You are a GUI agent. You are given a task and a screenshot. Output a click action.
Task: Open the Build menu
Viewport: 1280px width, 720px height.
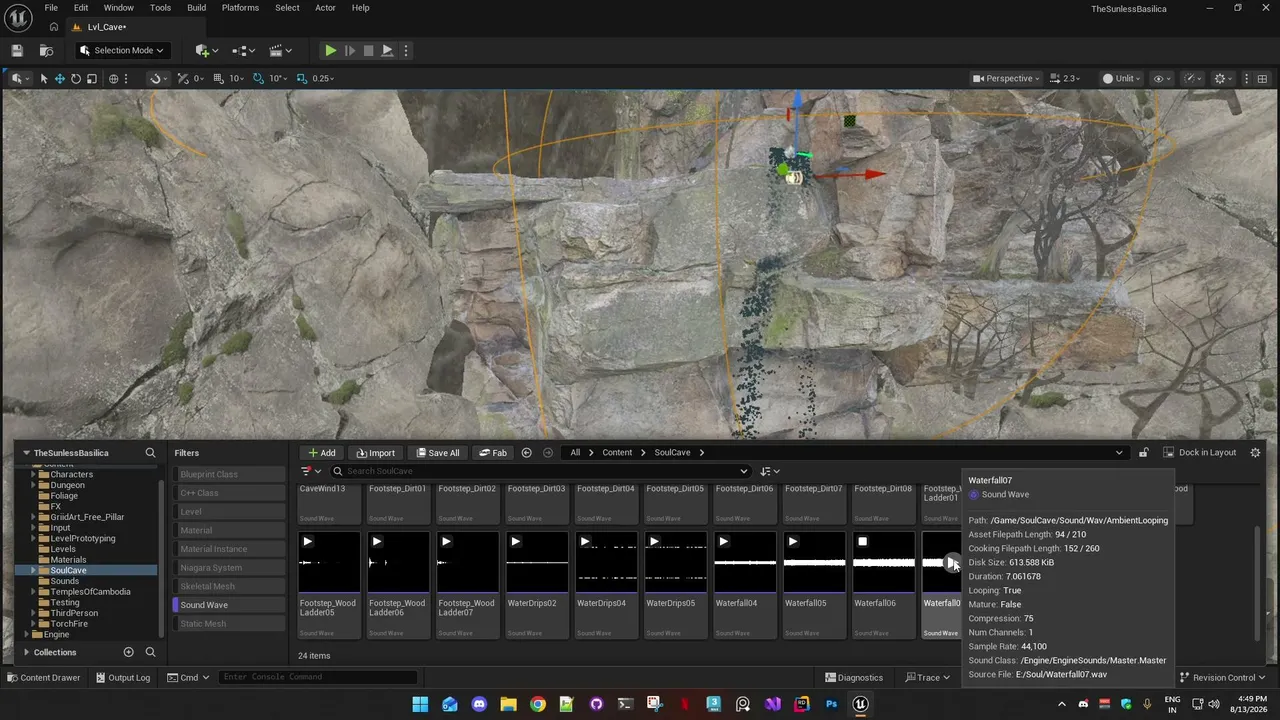point(197,8)
